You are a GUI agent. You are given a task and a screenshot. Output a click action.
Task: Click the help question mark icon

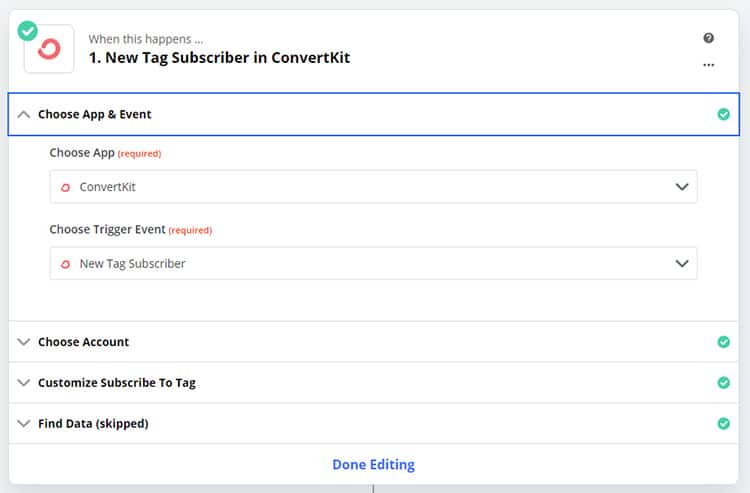[x=708, y=38]
